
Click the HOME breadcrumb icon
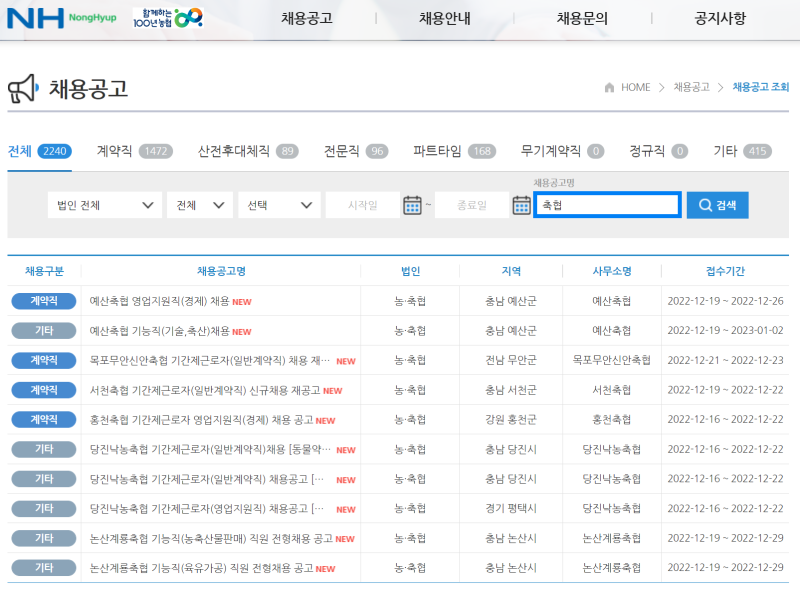tap(609, 88)
